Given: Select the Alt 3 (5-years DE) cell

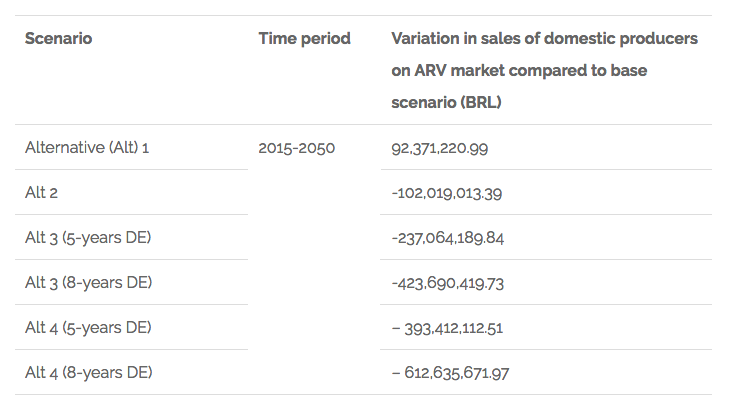Looking at the screenshot, I should click(x=88, y=238).
